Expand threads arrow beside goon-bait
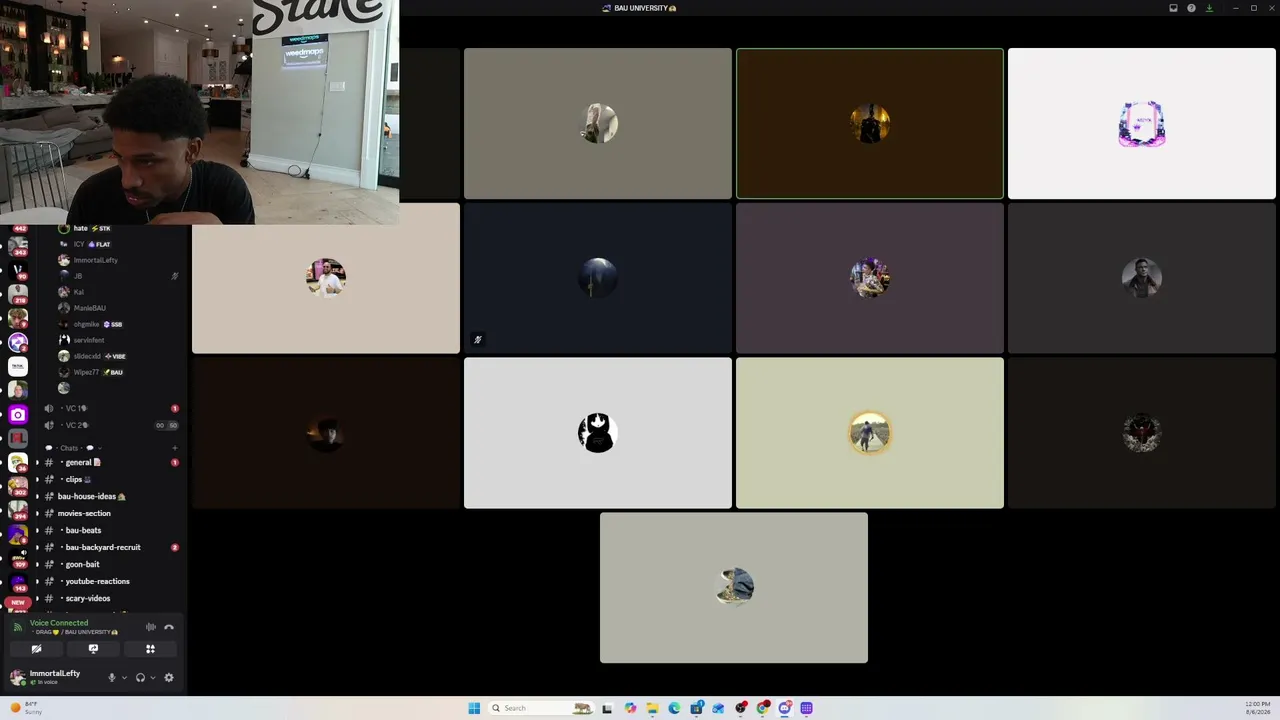Screen dimensions: 1280x720 click(x=38, y=564)
